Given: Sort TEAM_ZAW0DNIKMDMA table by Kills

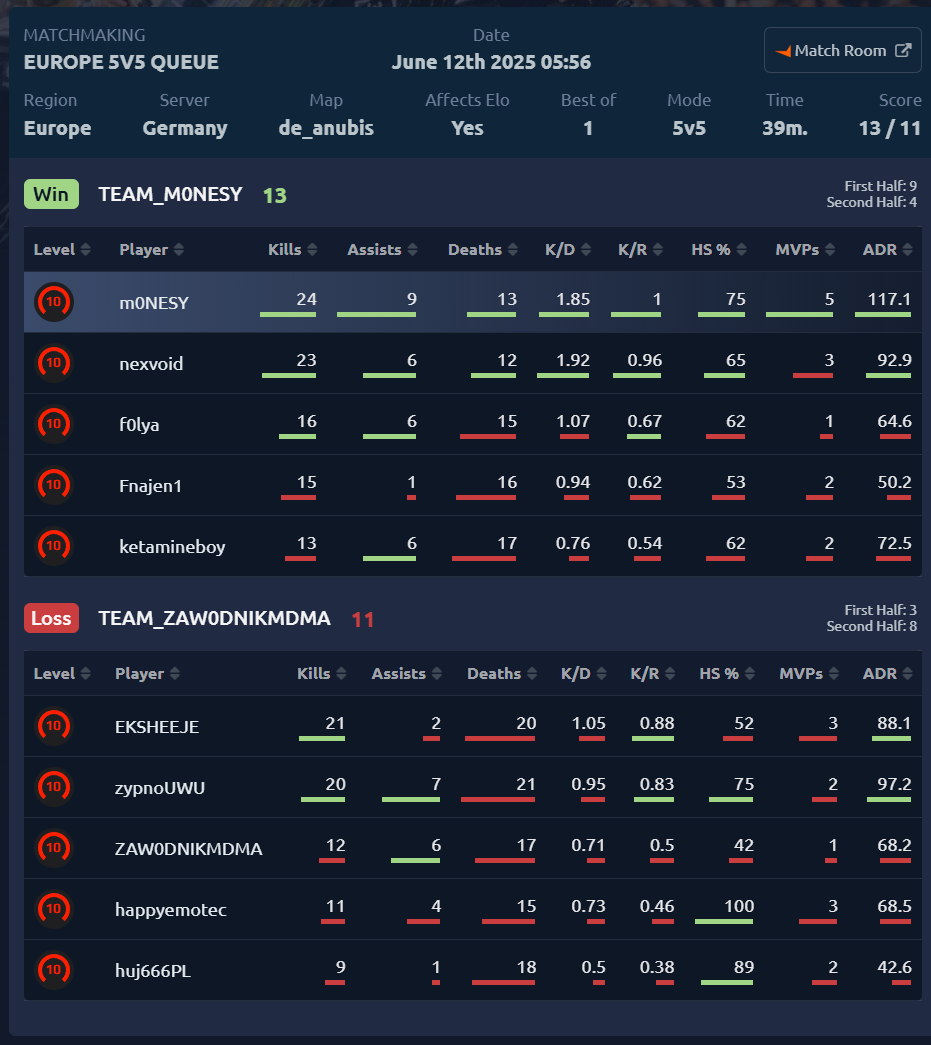Looking at the screenshot, I should (322, 674).
